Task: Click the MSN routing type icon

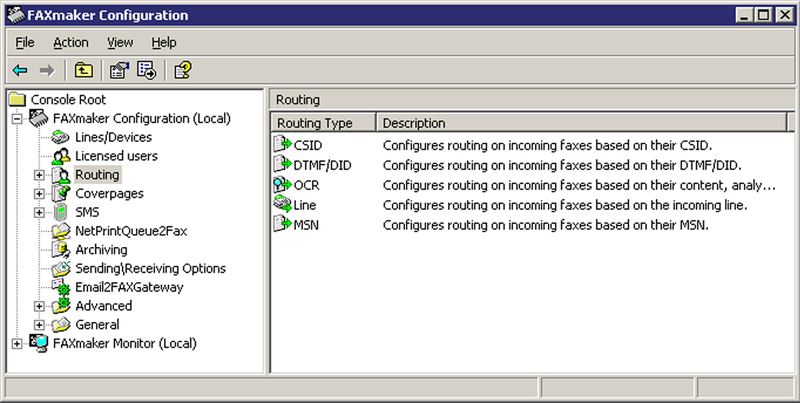Action: click(x=282, y=224)
